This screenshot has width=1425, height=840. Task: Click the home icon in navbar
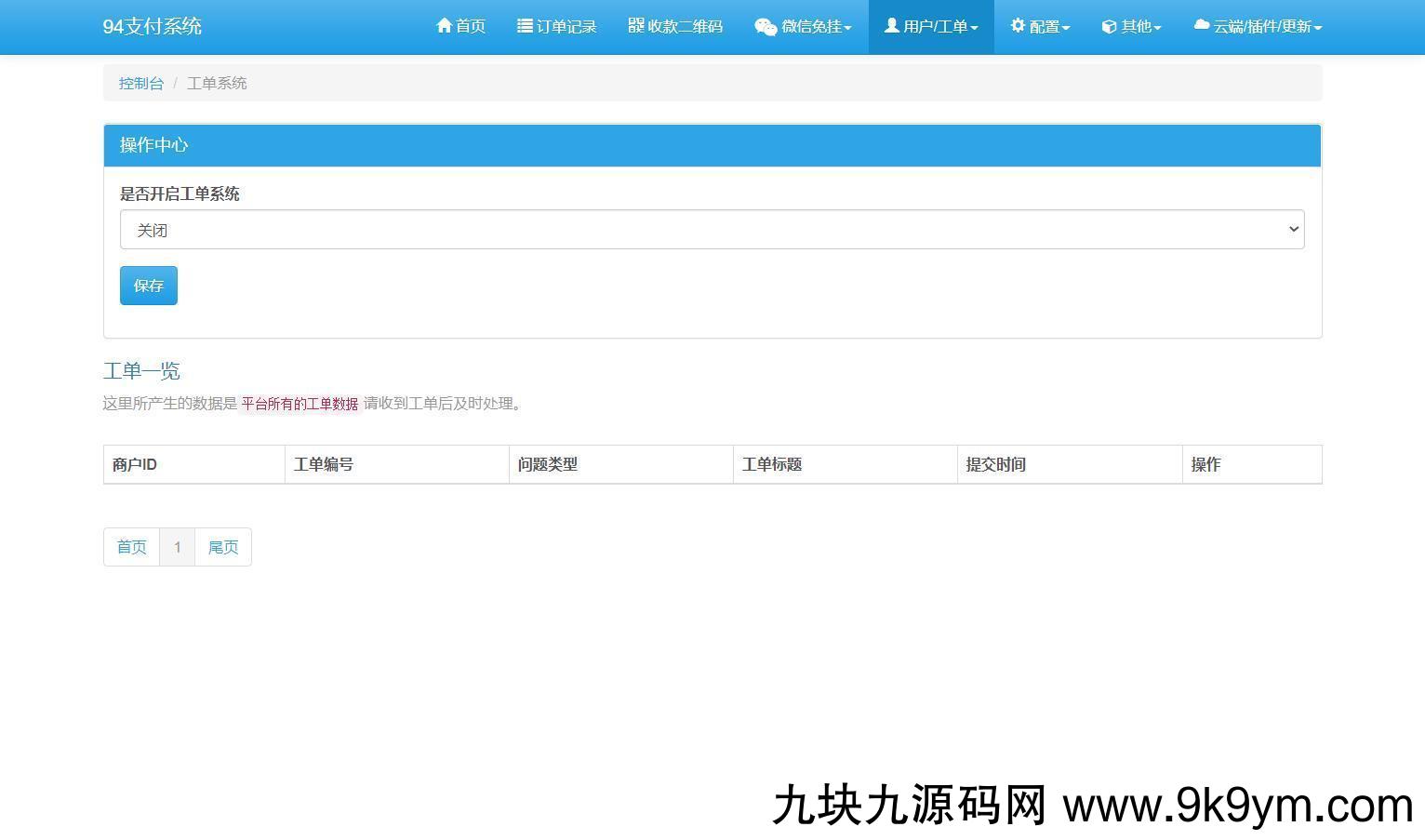444,26
